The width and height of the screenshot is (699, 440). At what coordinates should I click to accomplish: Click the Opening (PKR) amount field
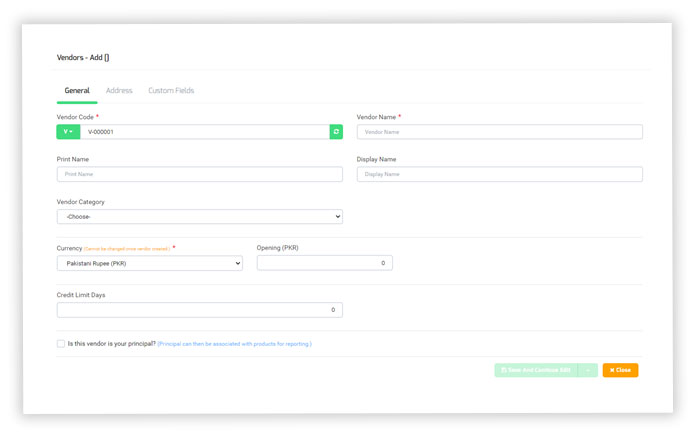(x=324, y=263)
